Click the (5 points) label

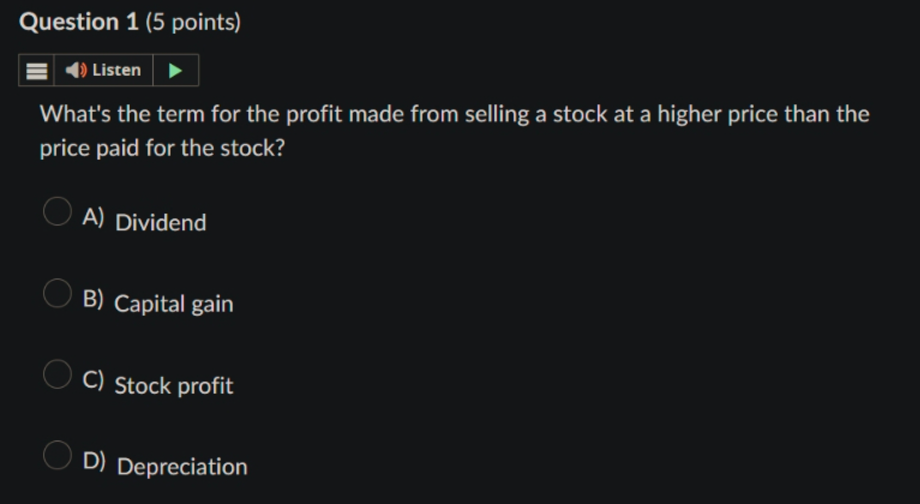click(193, 22)
